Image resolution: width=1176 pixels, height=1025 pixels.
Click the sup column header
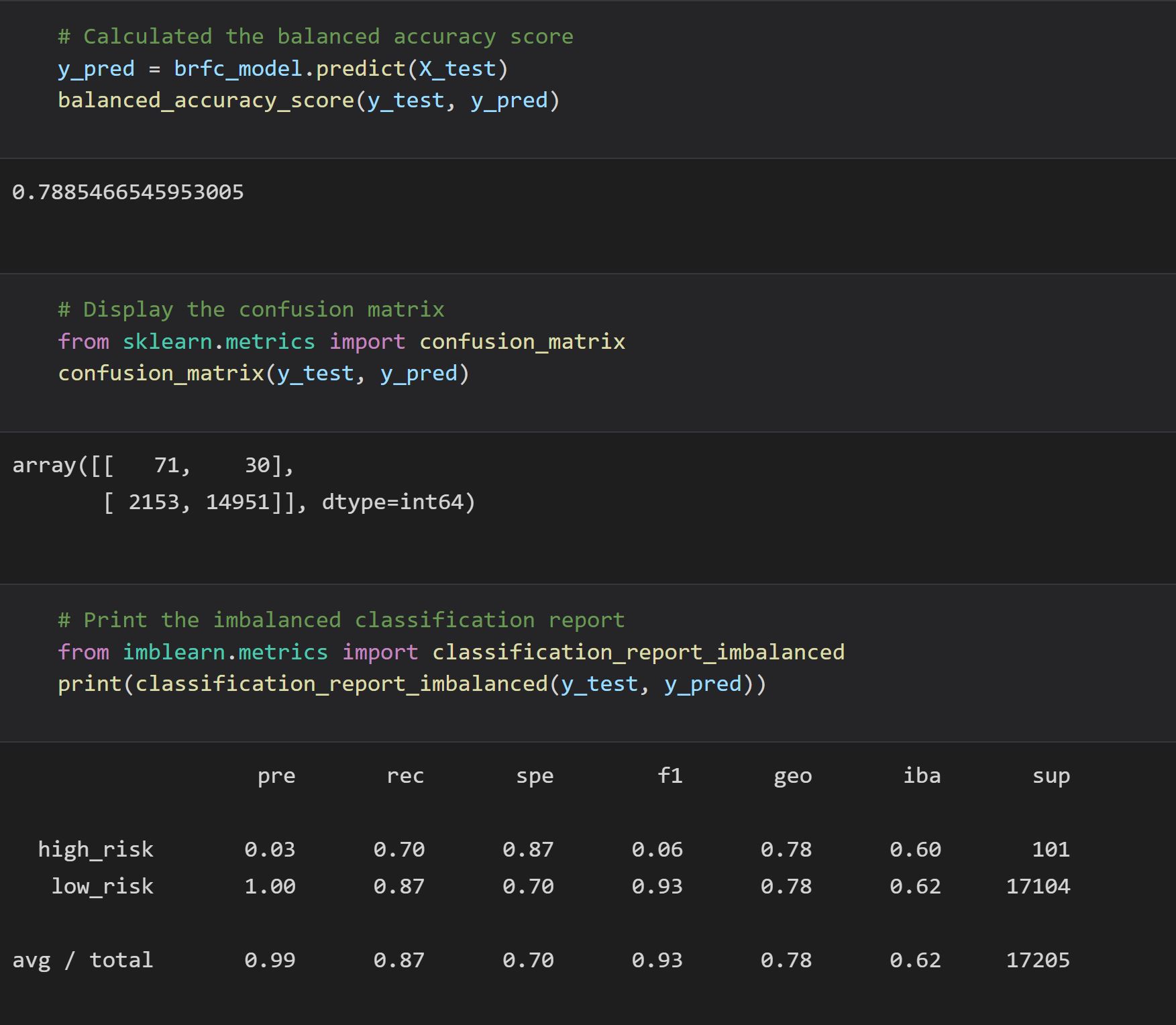click(1051, 775)
